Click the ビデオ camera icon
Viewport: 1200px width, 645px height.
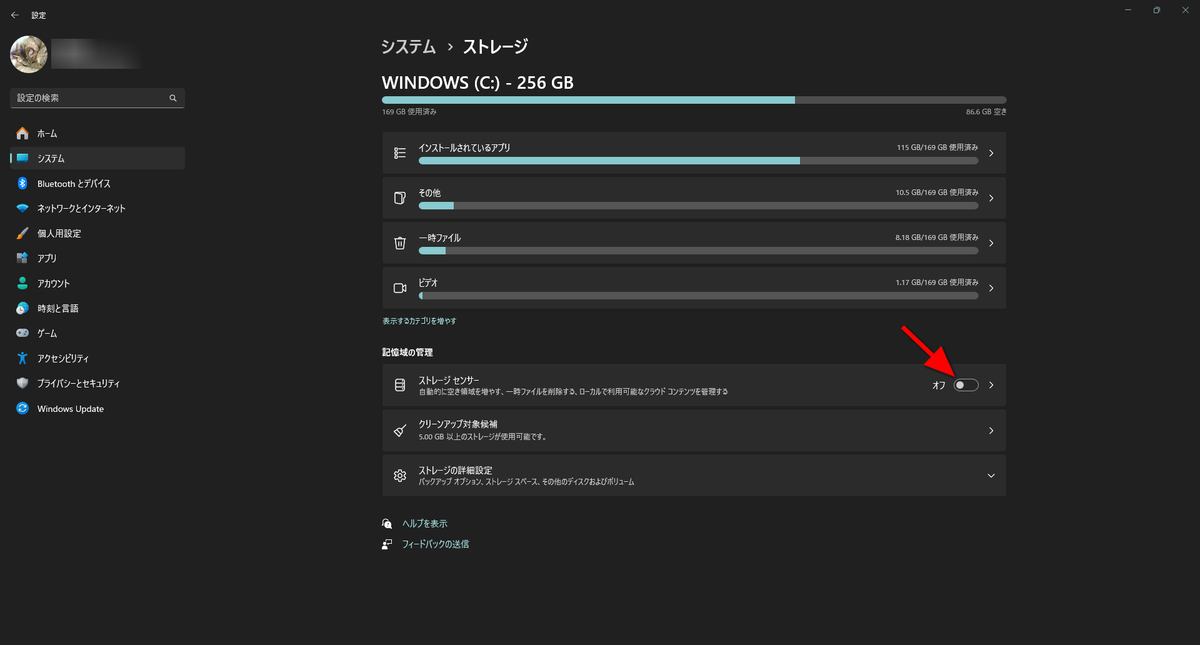(x=400, y=288)
